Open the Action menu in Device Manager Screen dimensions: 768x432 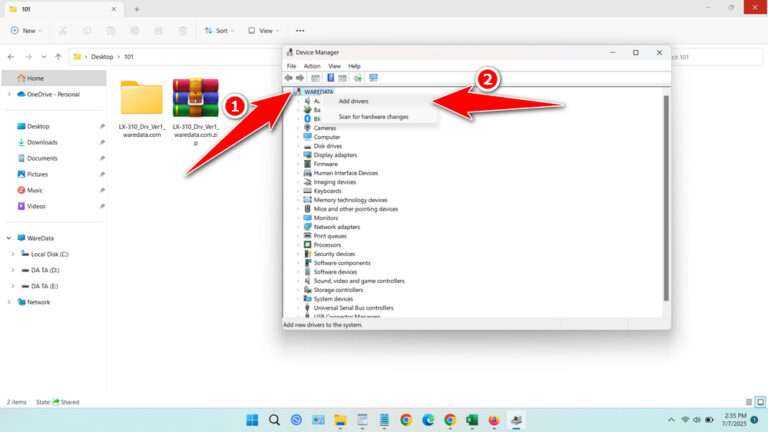(312, 66)
